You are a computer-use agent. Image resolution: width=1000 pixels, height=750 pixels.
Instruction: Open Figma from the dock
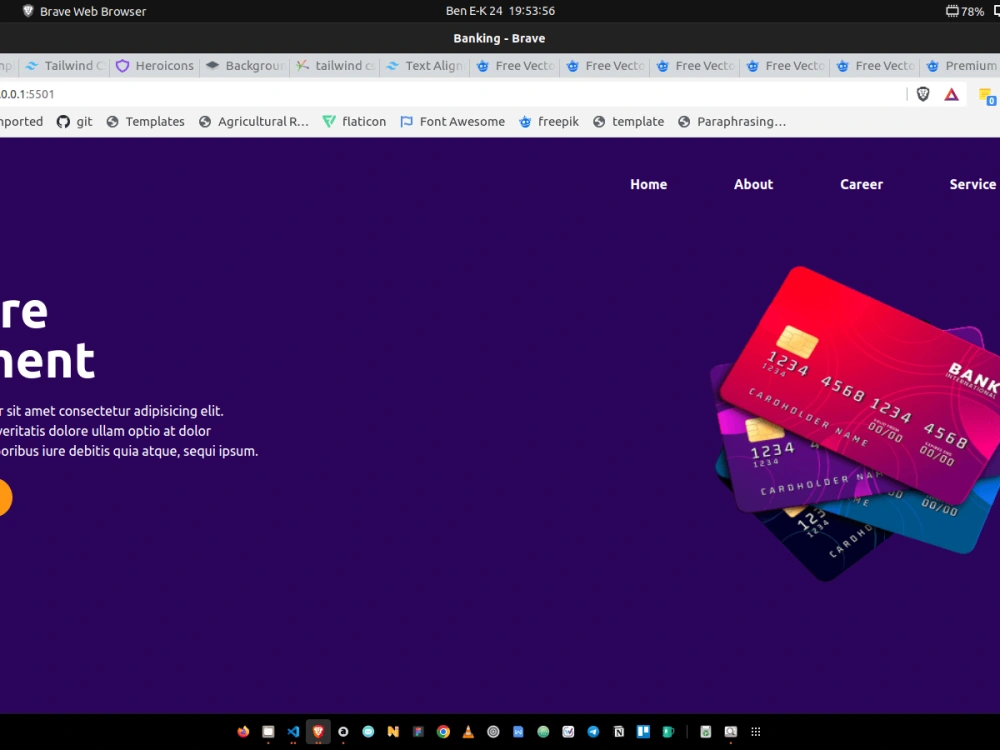click(x=418, y=732)
